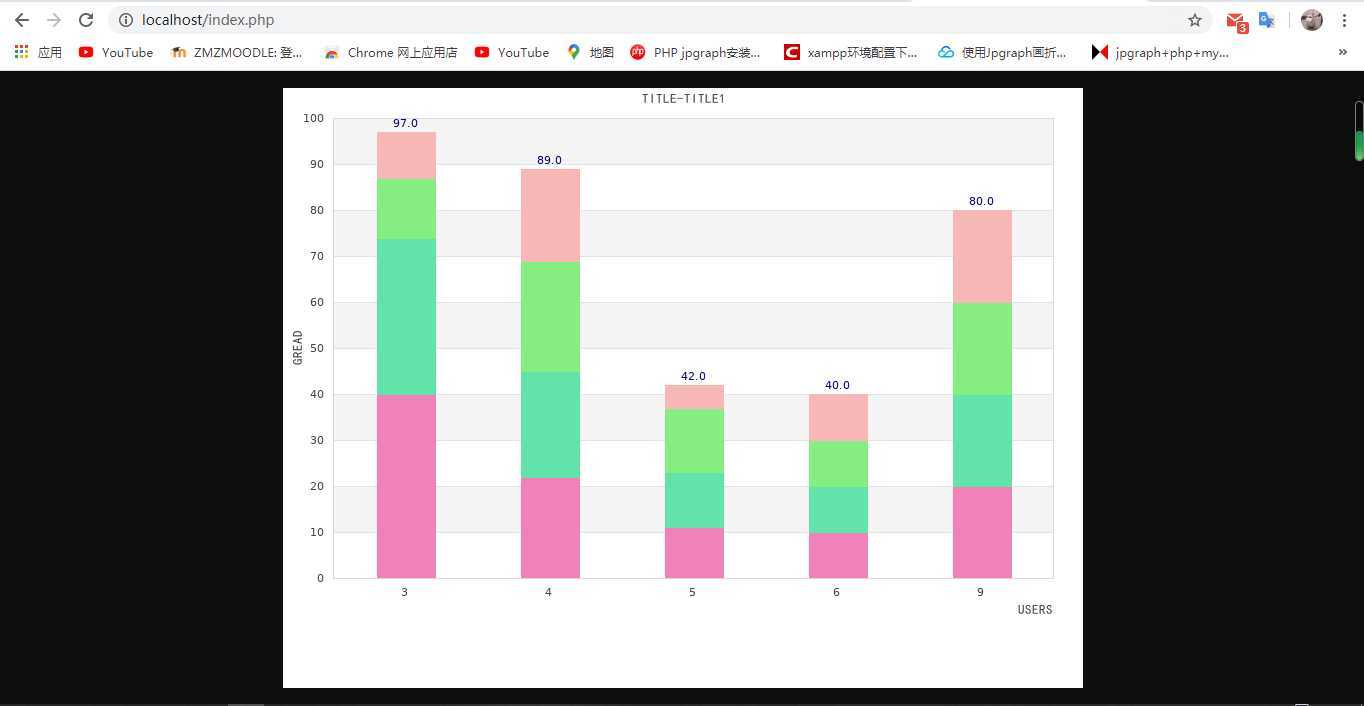
Task: Click the chart title TITLE-TITLE1
Action: tap(683, 99)
